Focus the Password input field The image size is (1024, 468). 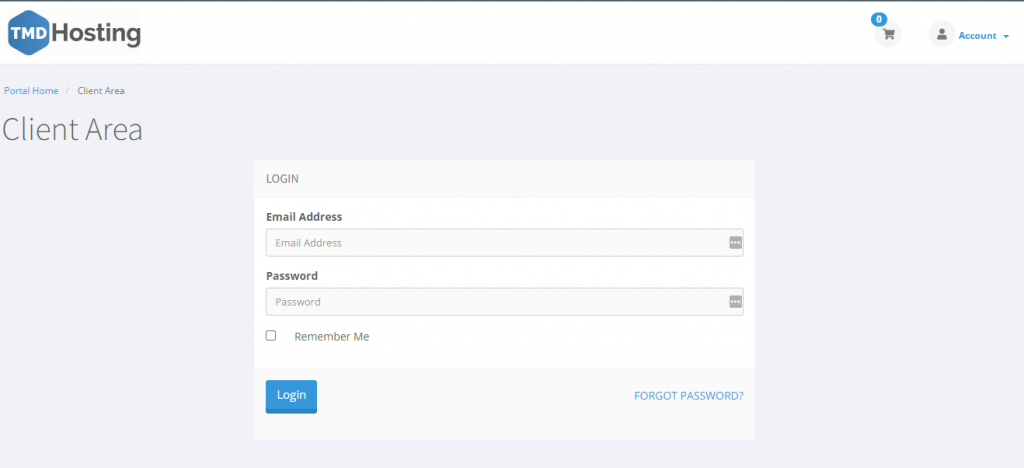[x=495, y=302]
